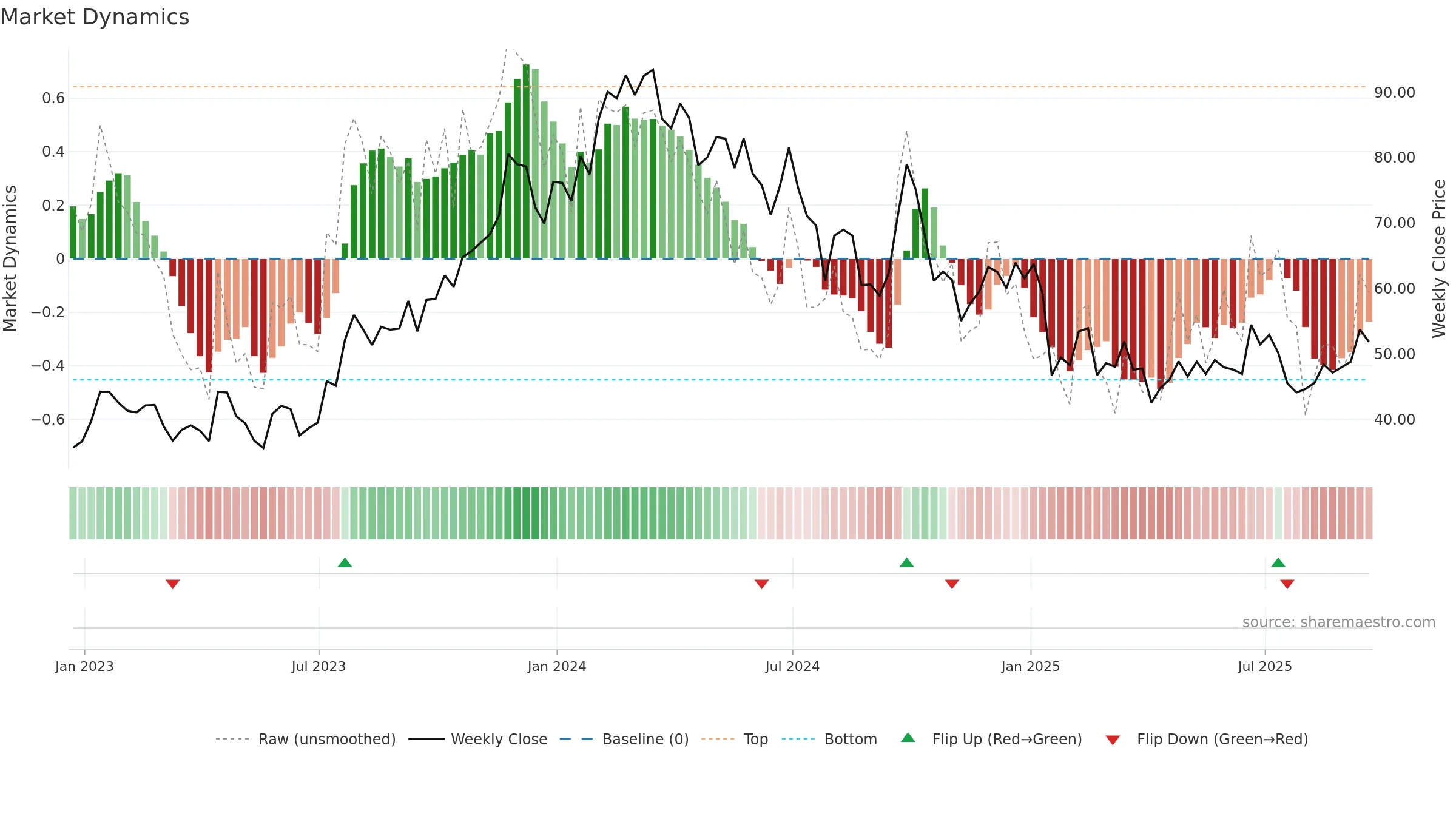The height and width of the screenshot is (819, 1456).
Task: Toggle the Flip Up (Red→Green) legend entry
Action: pos(991,739)
